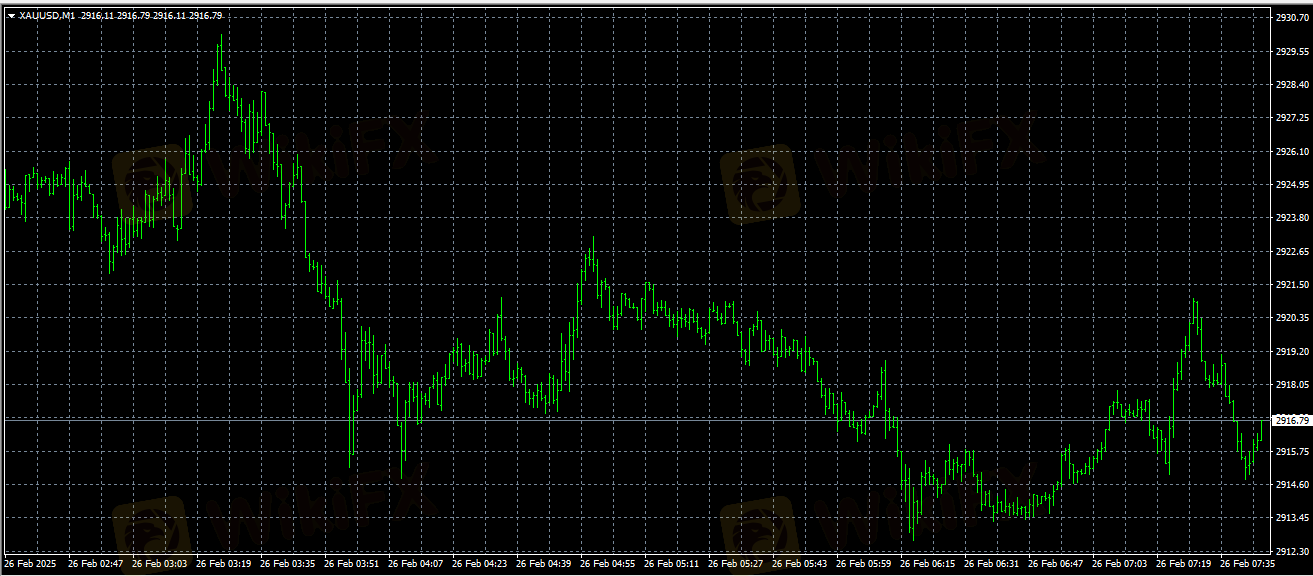
Task: Click the 26 Feb 05:27 time label
Action: point(736,565)
